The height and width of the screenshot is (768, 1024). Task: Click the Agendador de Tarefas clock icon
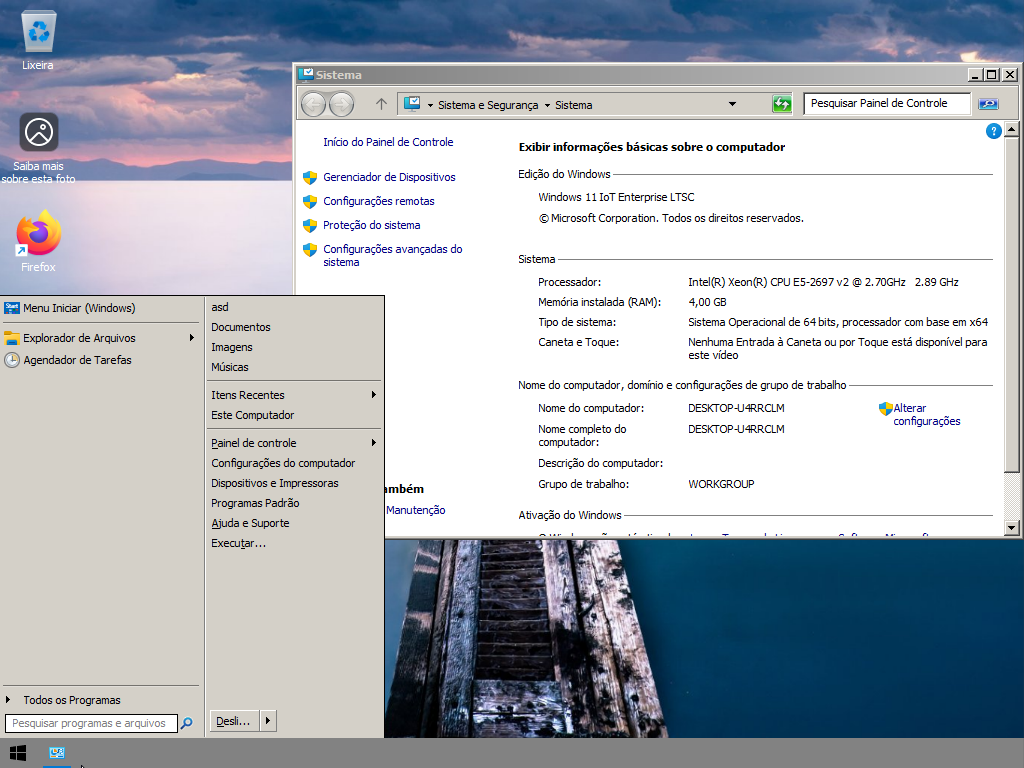click(12, 360)
